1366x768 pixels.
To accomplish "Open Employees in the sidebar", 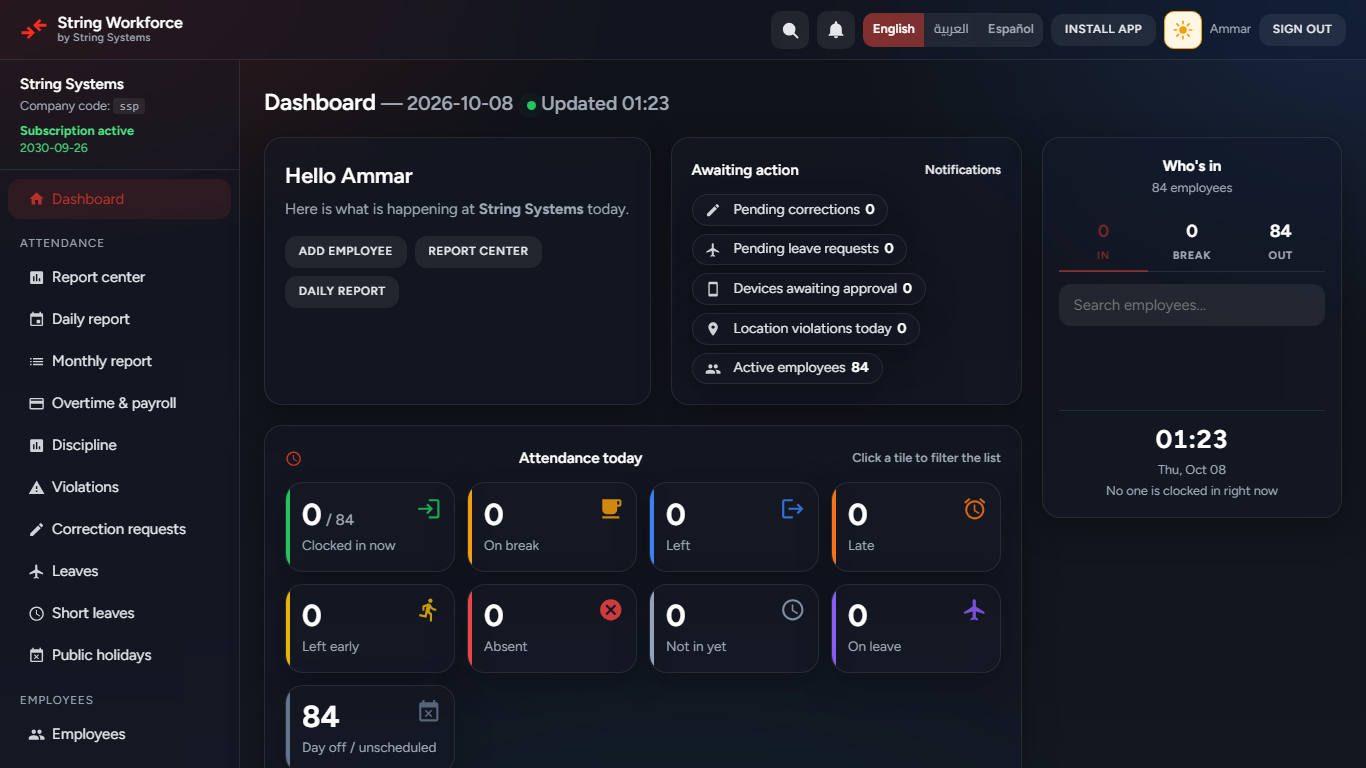I will click(119, 734).
